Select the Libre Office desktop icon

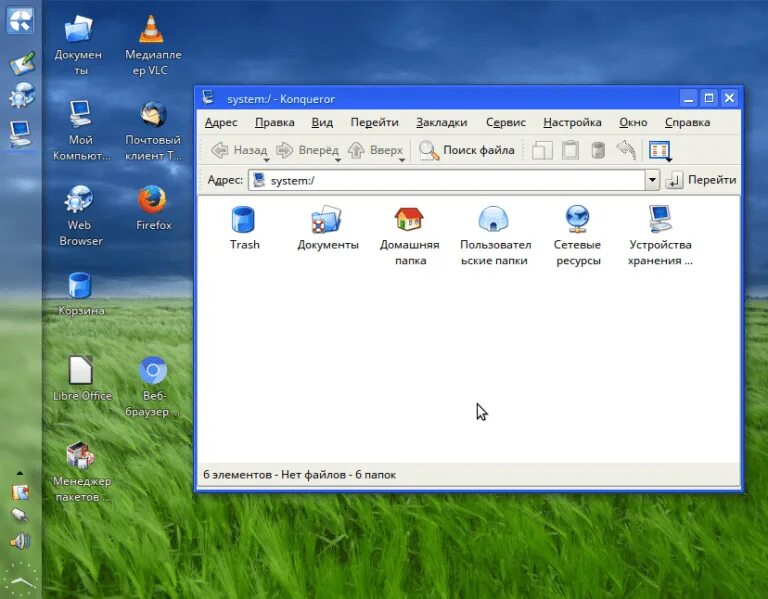pyautogui.click(x=81, y=379)
